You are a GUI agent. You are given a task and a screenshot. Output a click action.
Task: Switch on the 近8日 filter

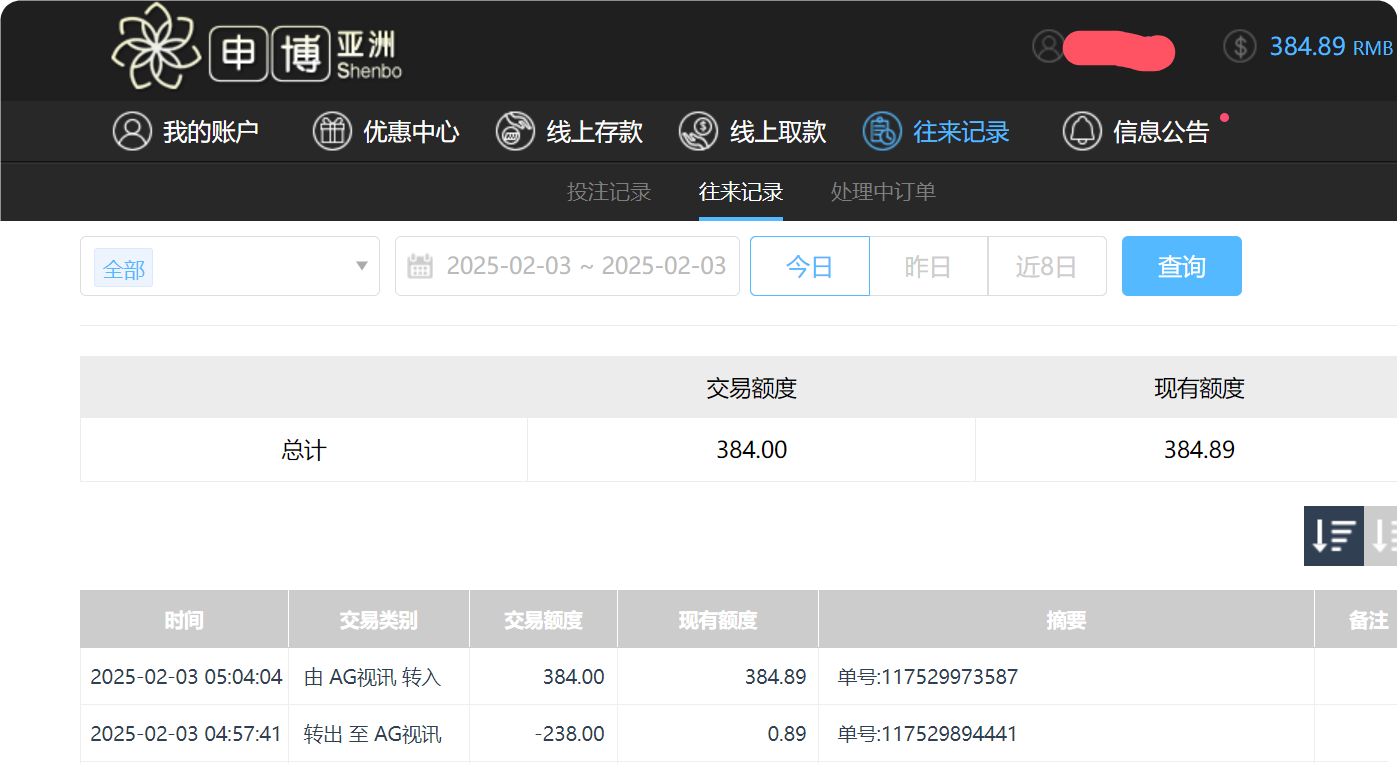(x=1047, y=266)
